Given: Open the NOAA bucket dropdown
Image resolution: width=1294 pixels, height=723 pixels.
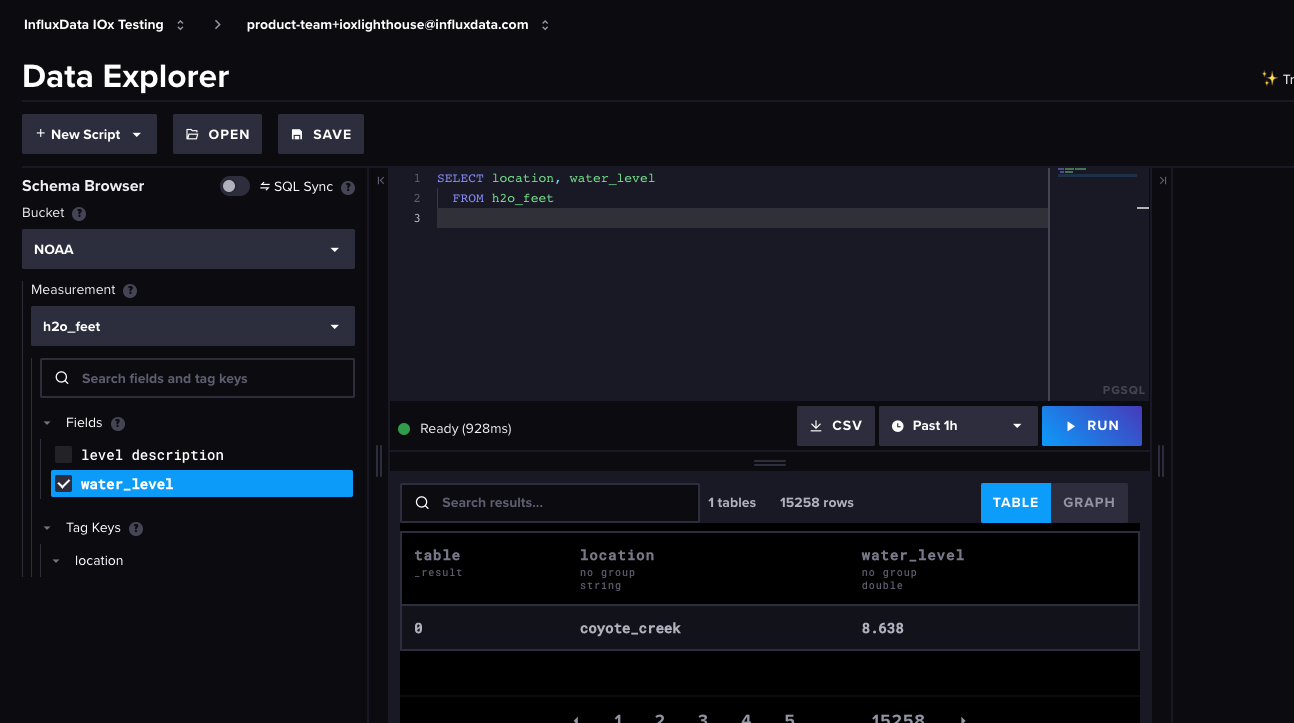Looking at the screenshot, I should tap(188, 249).
